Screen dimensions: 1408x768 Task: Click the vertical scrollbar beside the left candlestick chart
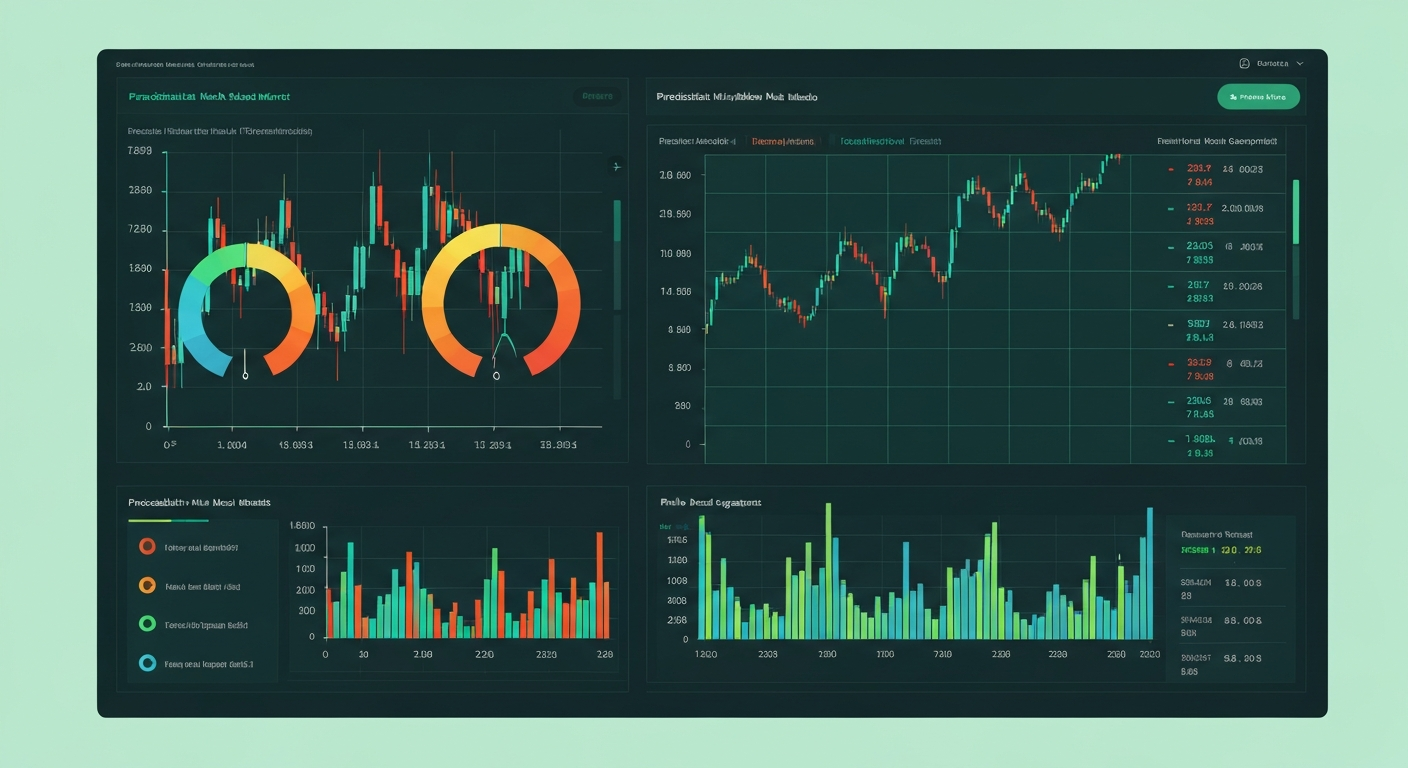pyautogui.click(x=617, y=255)
